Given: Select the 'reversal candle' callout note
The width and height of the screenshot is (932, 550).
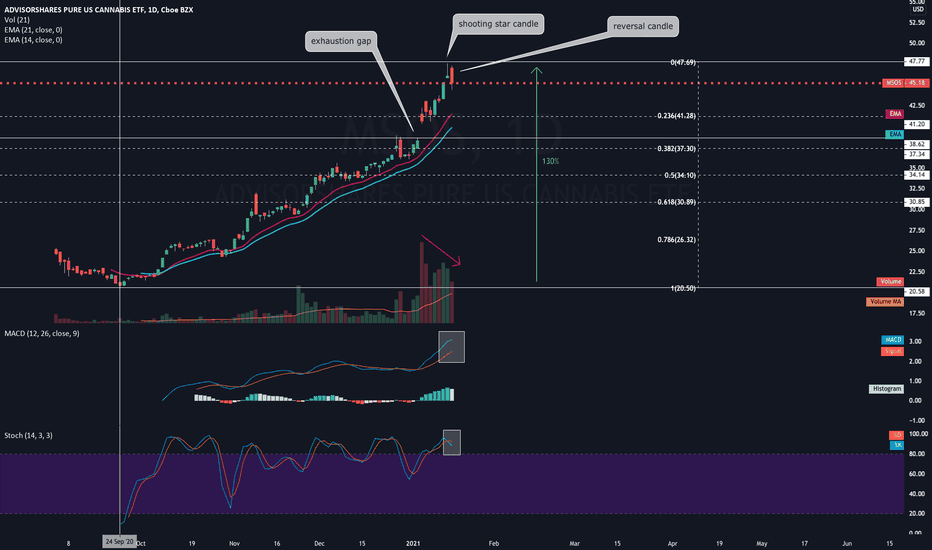Looking at the screenshot, I should click(x=643, y=26).
